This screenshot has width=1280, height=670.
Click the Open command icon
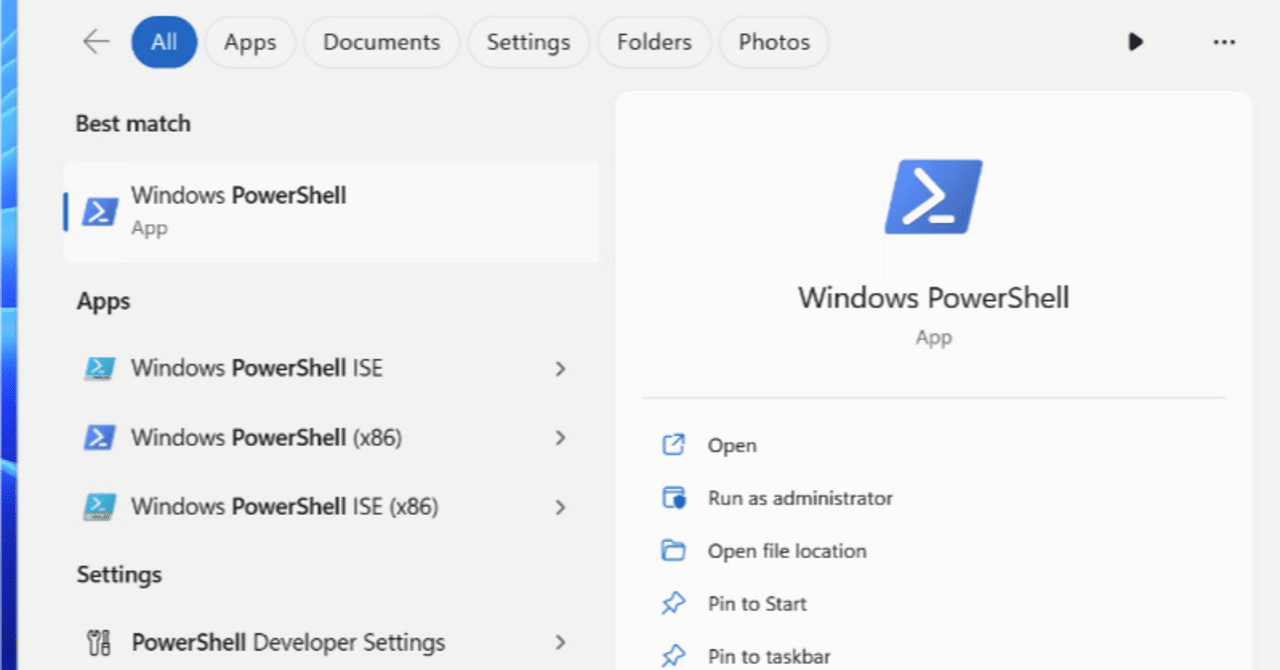[x=674, y=445]
